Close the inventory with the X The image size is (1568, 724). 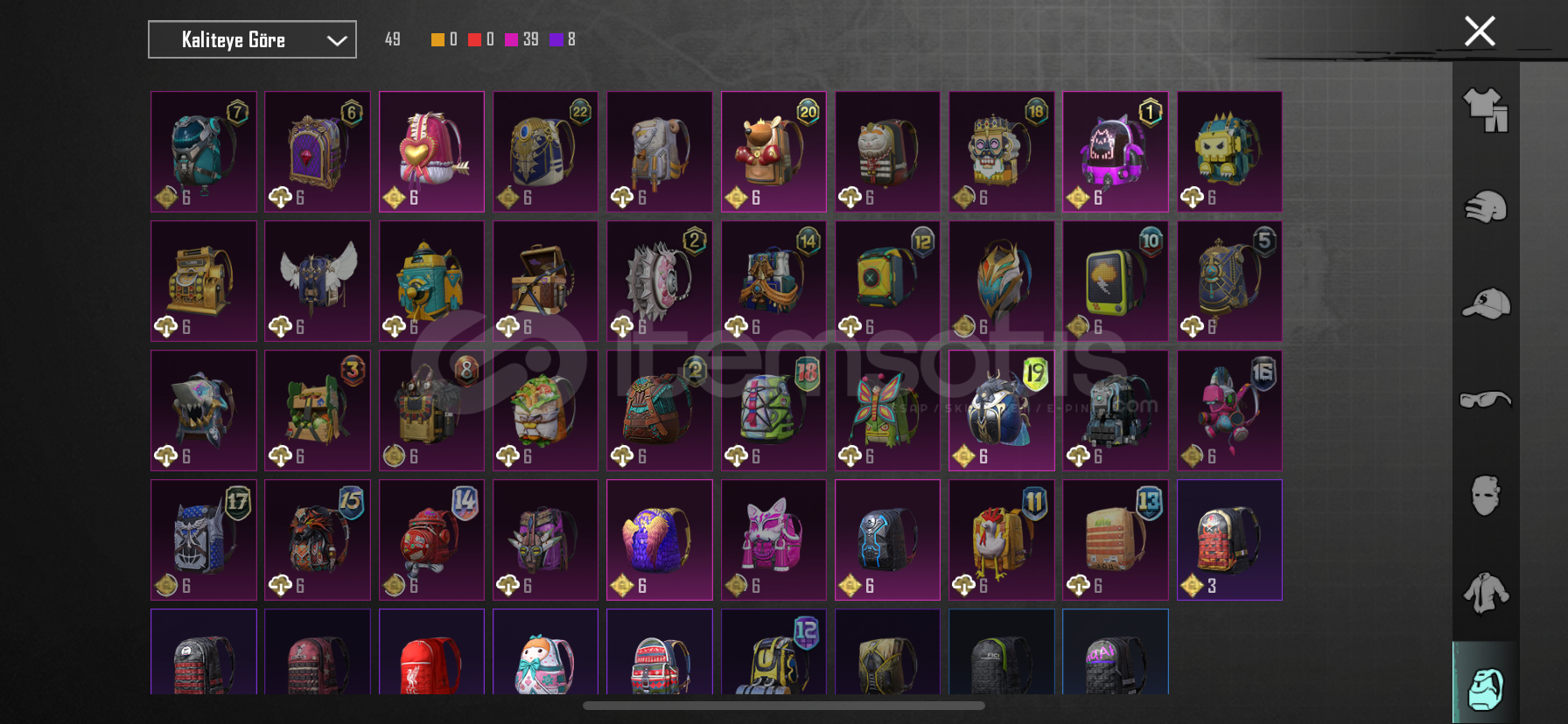(1480, 31)
